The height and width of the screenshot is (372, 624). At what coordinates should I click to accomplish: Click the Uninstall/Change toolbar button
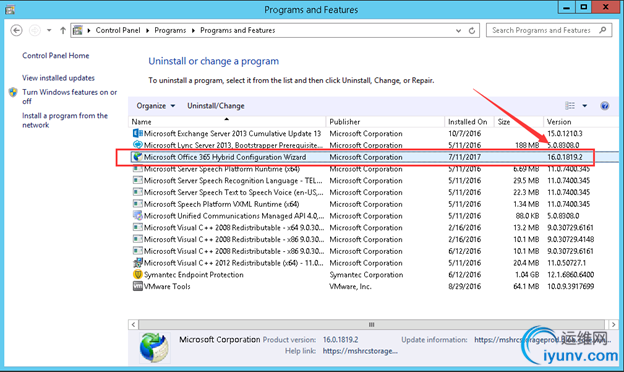(216, 106)
